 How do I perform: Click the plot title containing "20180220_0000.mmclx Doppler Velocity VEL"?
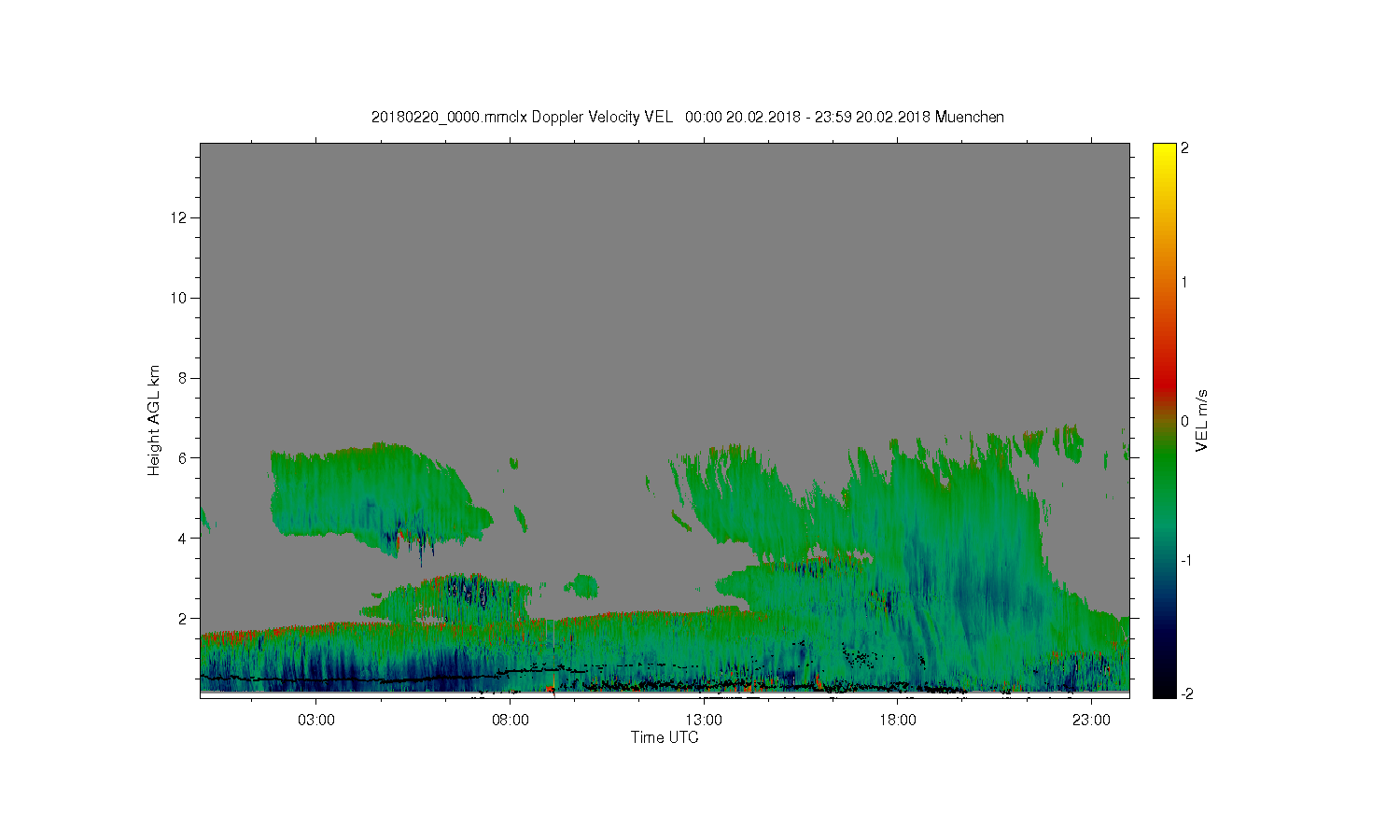687,117
